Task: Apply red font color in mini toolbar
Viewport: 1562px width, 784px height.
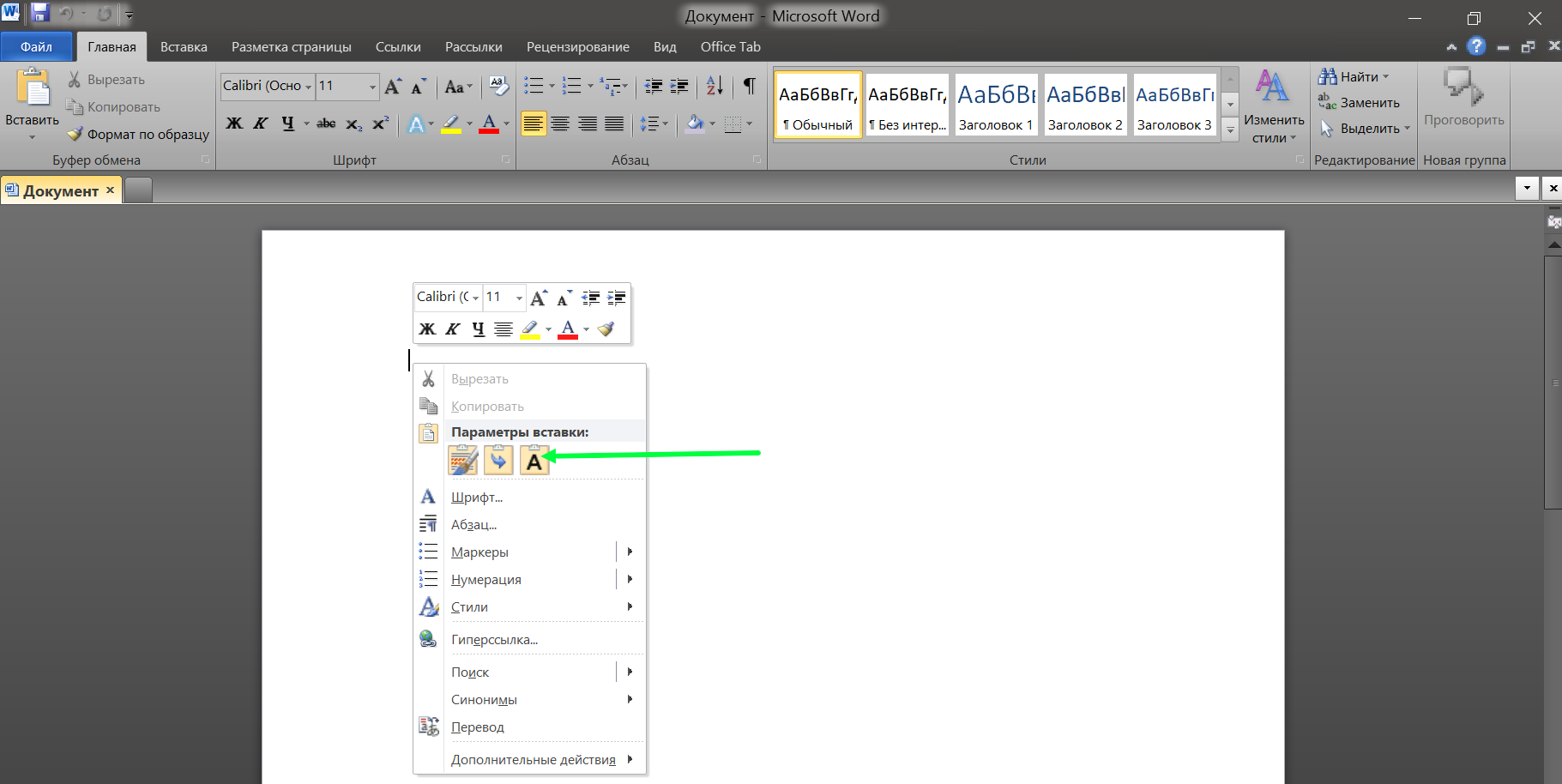Action: click(568, 329)
